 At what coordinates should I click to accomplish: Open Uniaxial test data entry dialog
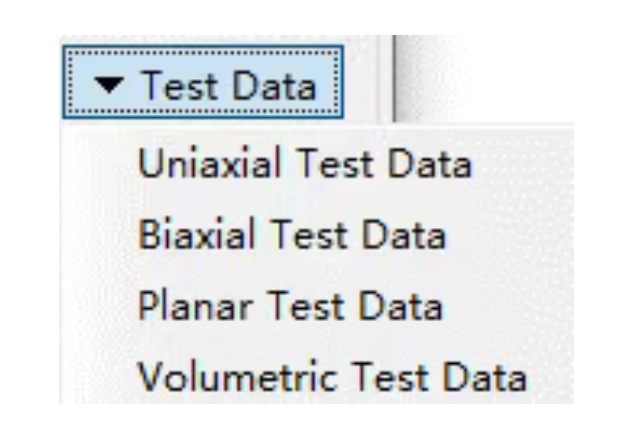(304, 163)
